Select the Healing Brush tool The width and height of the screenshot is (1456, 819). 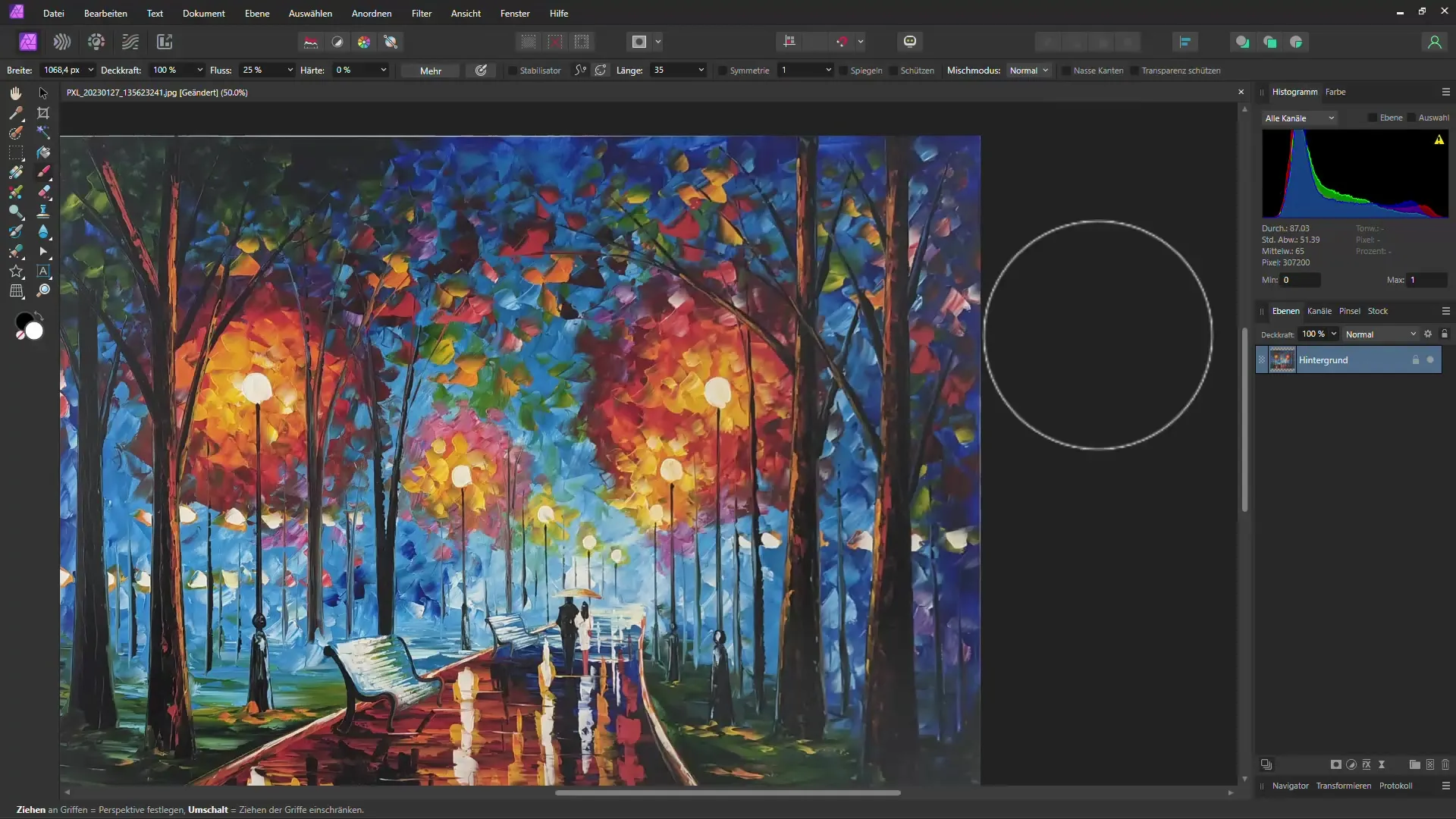[15, 251]
